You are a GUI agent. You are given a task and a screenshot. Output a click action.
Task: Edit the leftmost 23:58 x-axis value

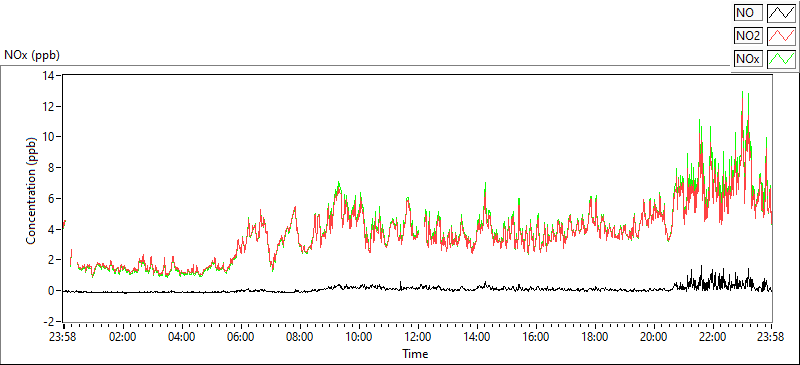[64, 337]
